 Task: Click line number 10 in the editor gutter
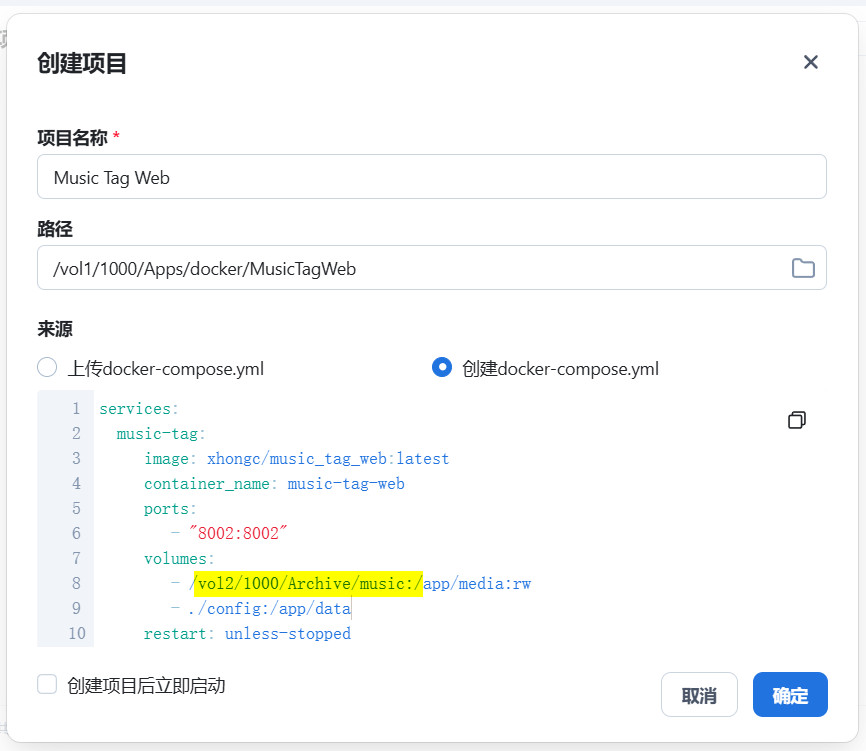tap(77, 633)
